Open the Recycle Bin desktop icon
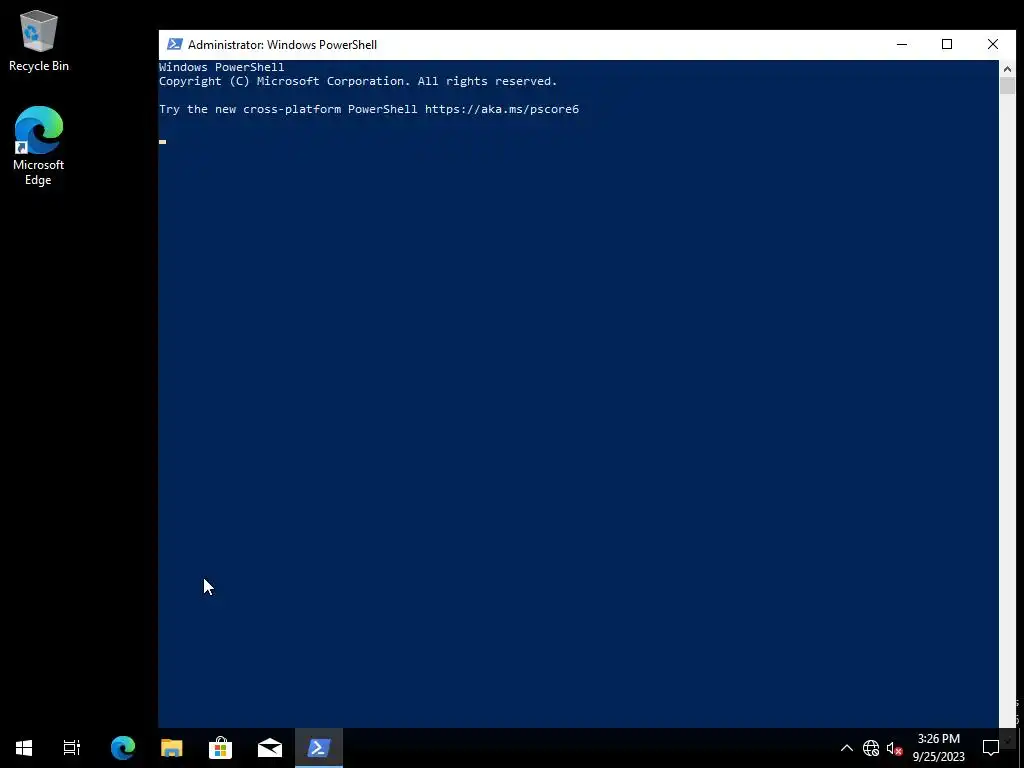 (x=39, y=40)
